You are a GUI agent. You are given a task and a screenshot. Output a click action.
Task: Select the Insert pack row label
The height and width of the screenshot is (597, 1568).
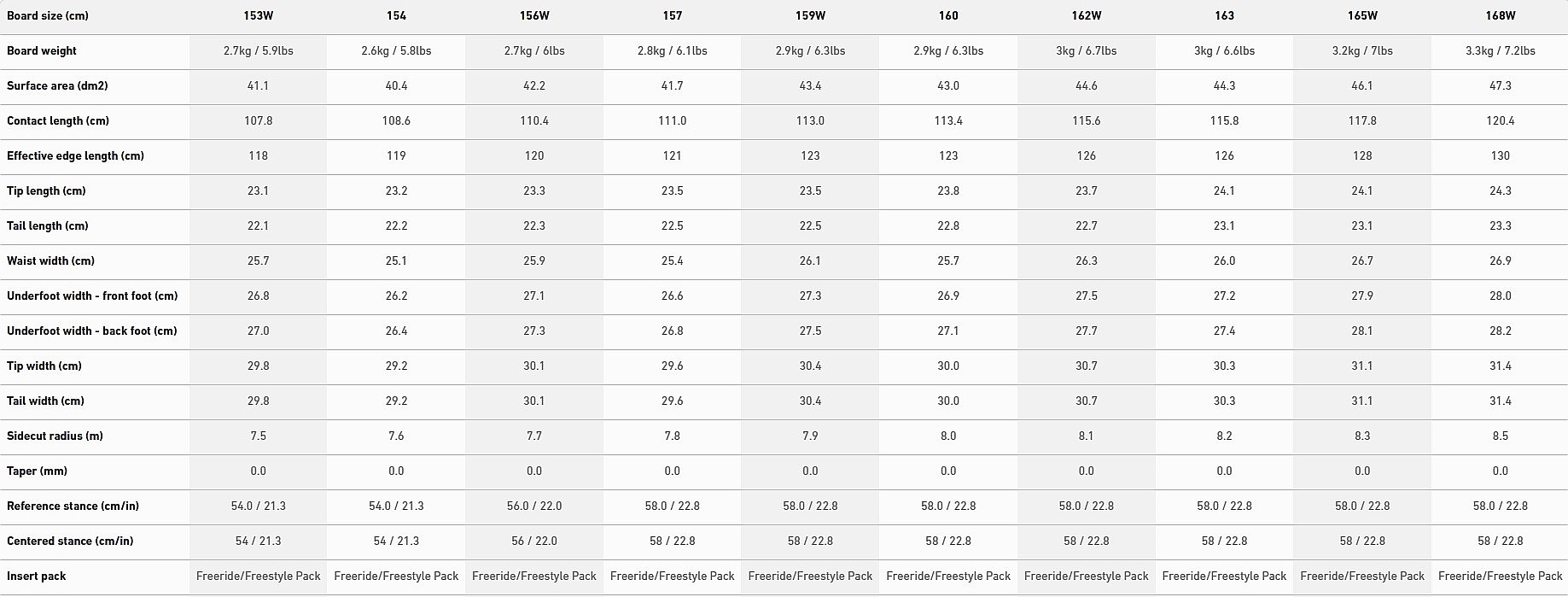click(36, 576)
